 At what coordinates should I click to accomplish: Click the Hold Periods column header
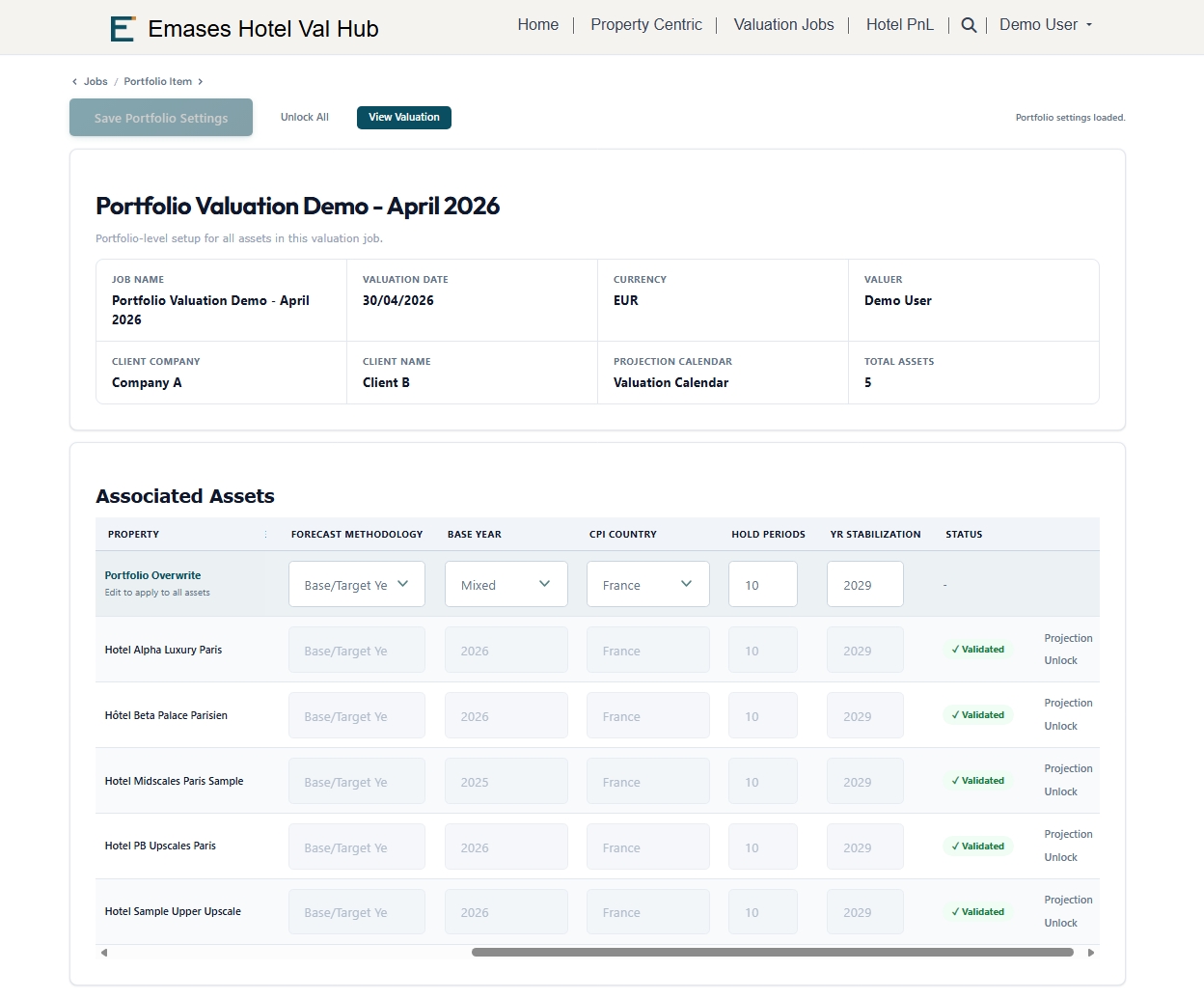768,535
